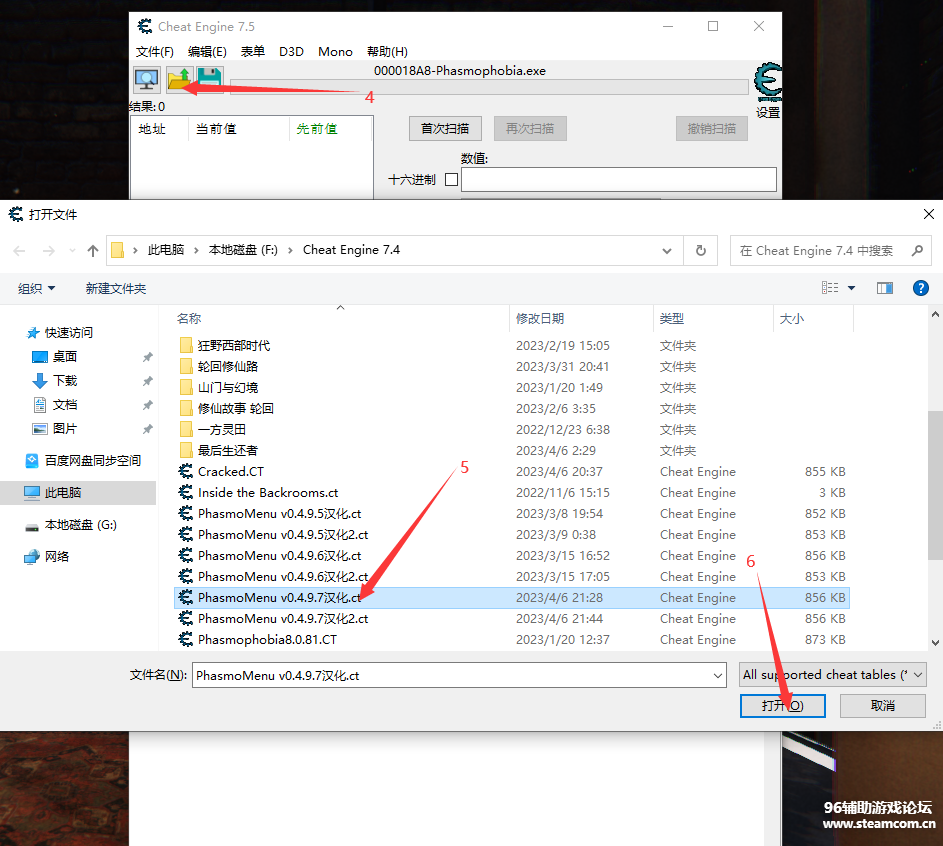
Task: Go up one folder level arrow
Action: (x=93, y=251)
